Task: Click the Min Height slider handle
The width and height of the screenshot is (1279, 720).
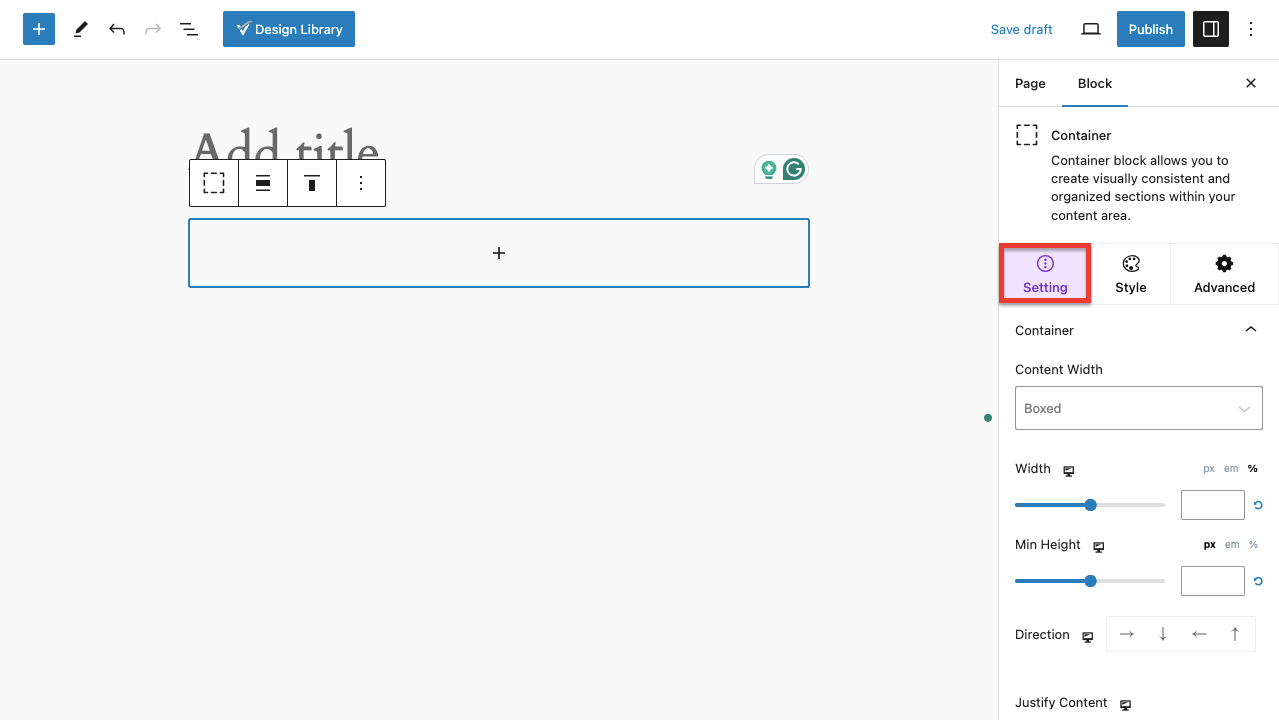Action: tap(1091, 581)
